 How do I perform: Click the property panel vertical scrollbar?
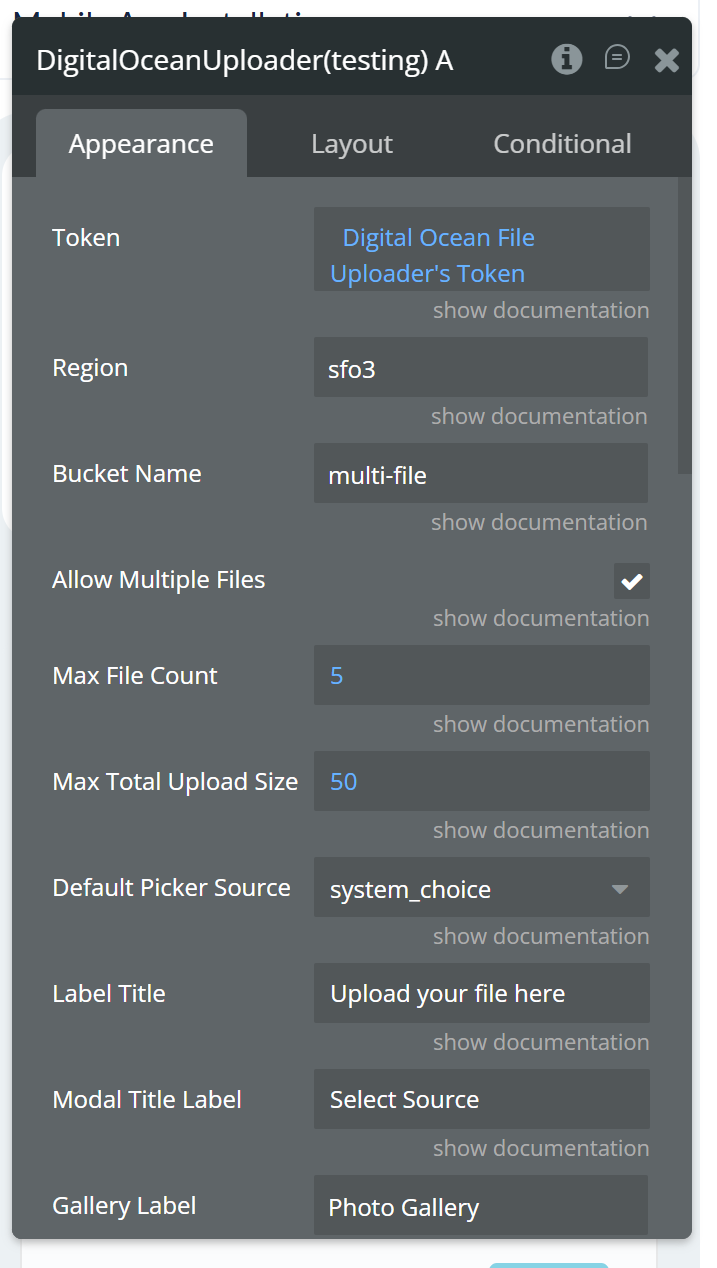click(x=684, y=325)
